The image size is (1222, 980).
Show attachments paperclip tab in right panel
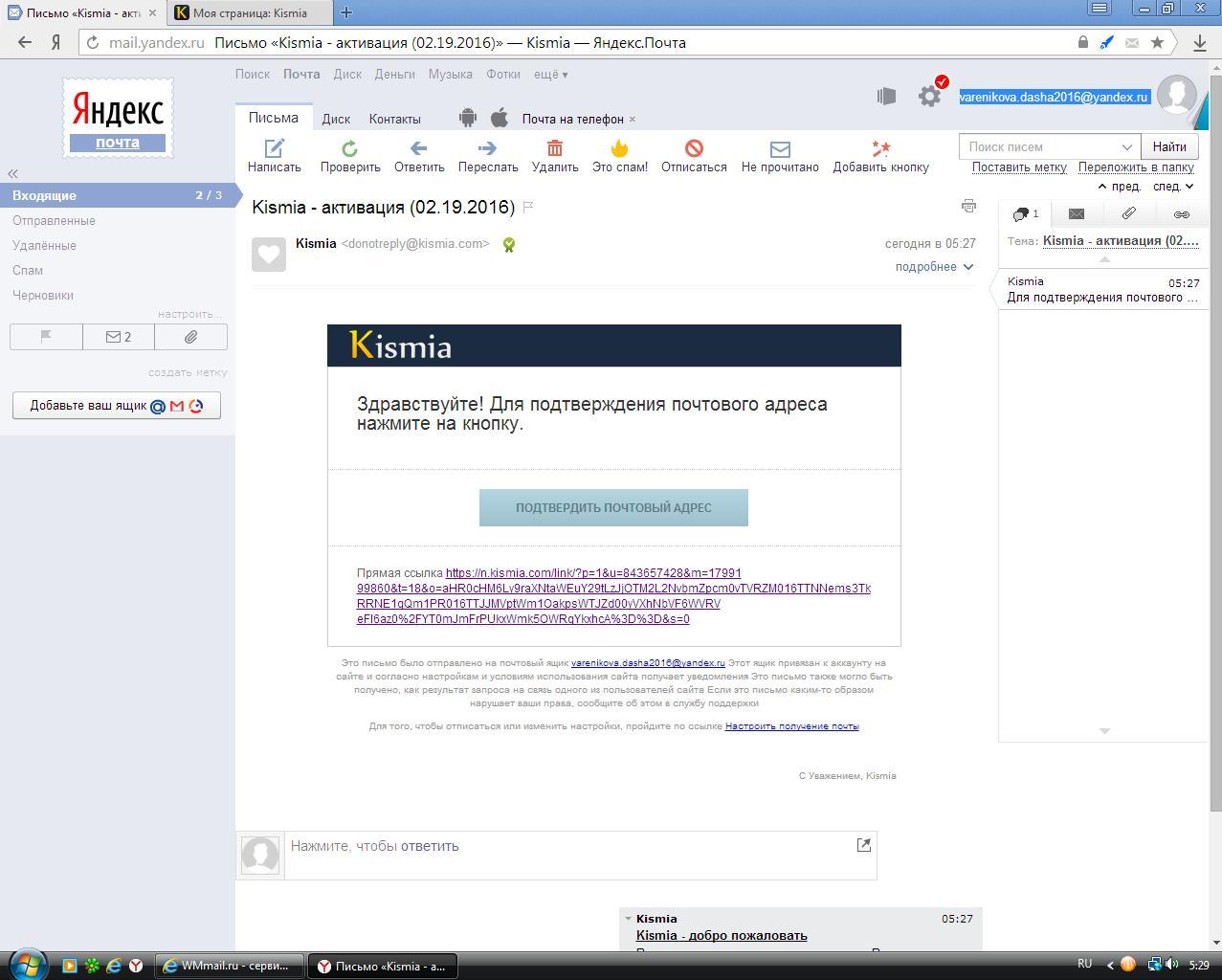[1129, 214]
